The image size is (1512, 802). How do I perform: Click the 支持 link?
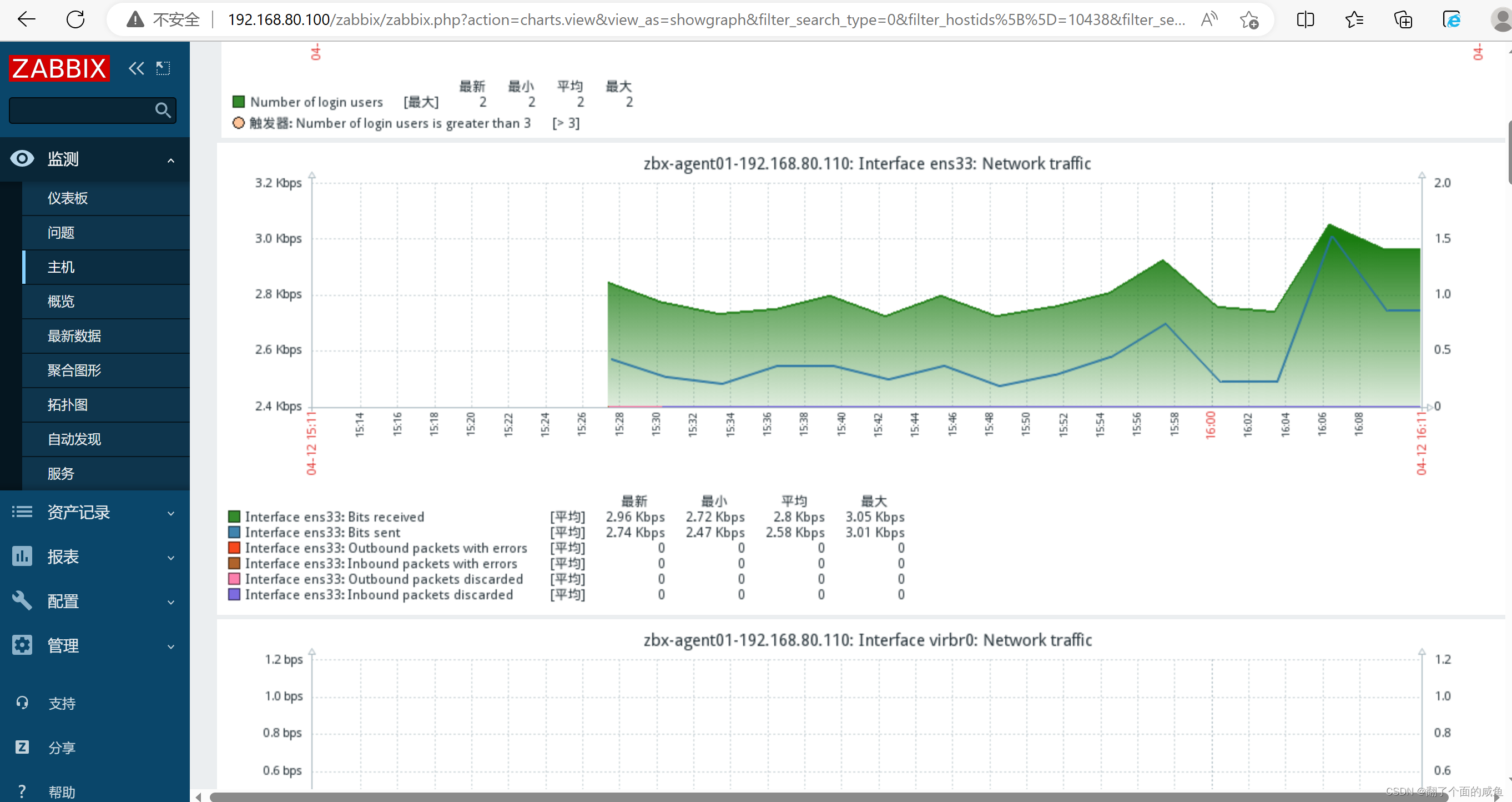pos(62,703)
